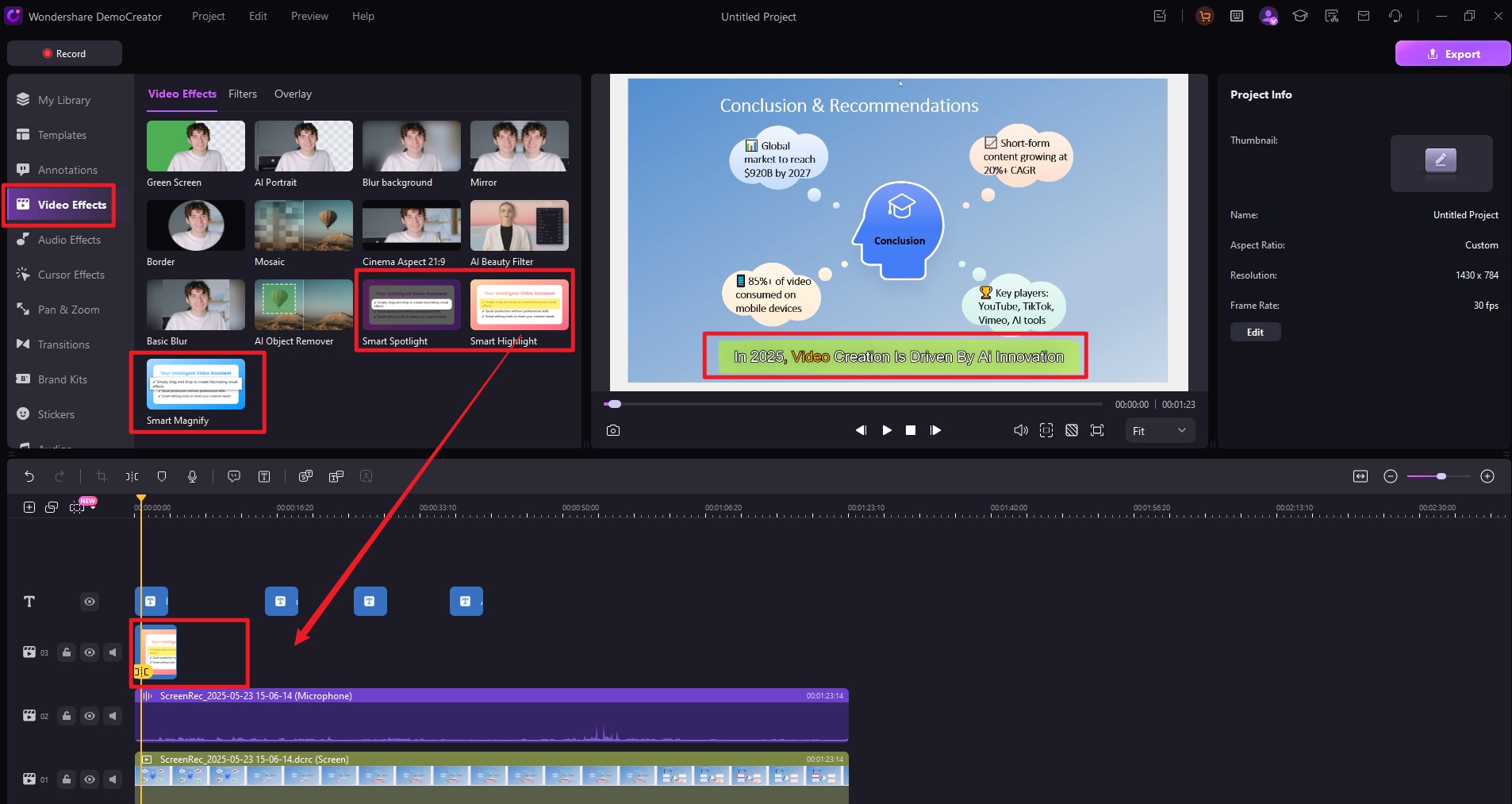Image resolution: width=1512 pixels, height=804 pixels.
Task: Toggle visibility eye of track 01
Action: pos(90,779)
